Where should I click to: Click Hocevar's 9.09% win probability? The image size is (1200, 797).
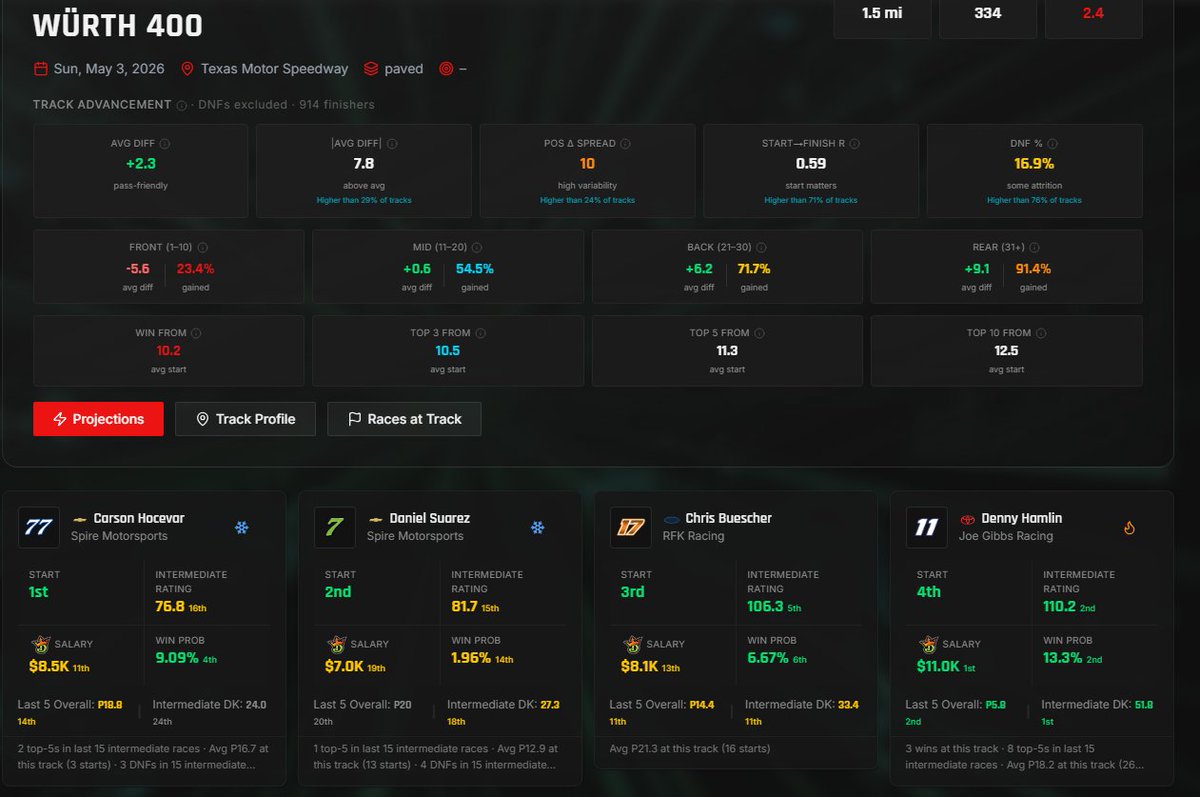tap(176, 658)
